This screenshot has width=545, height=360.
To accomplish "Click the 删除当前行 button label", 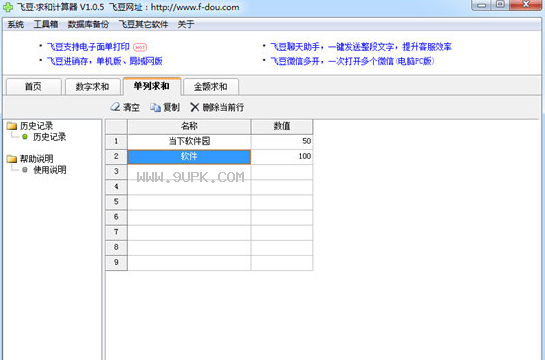I will tap(223, 107).
